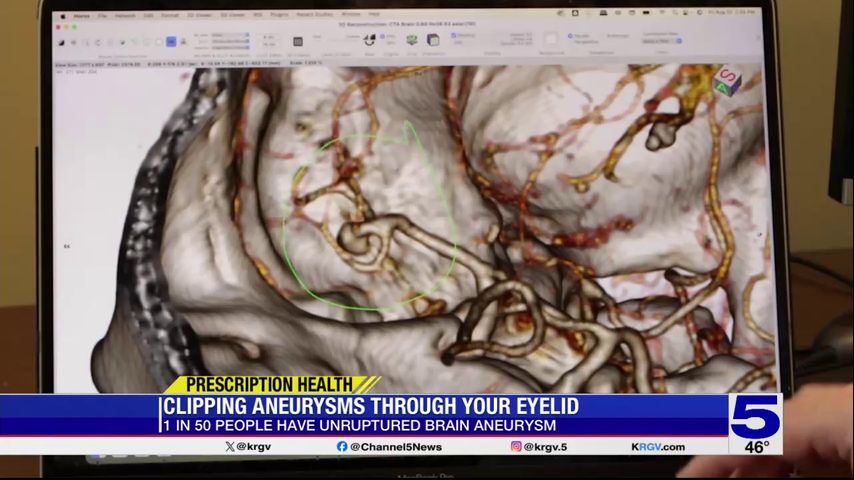The width and height of the screenshot is (854, 480).
Task: Click the highlighted blue tool in the mouse toolbar
Action: coord(171,42)
